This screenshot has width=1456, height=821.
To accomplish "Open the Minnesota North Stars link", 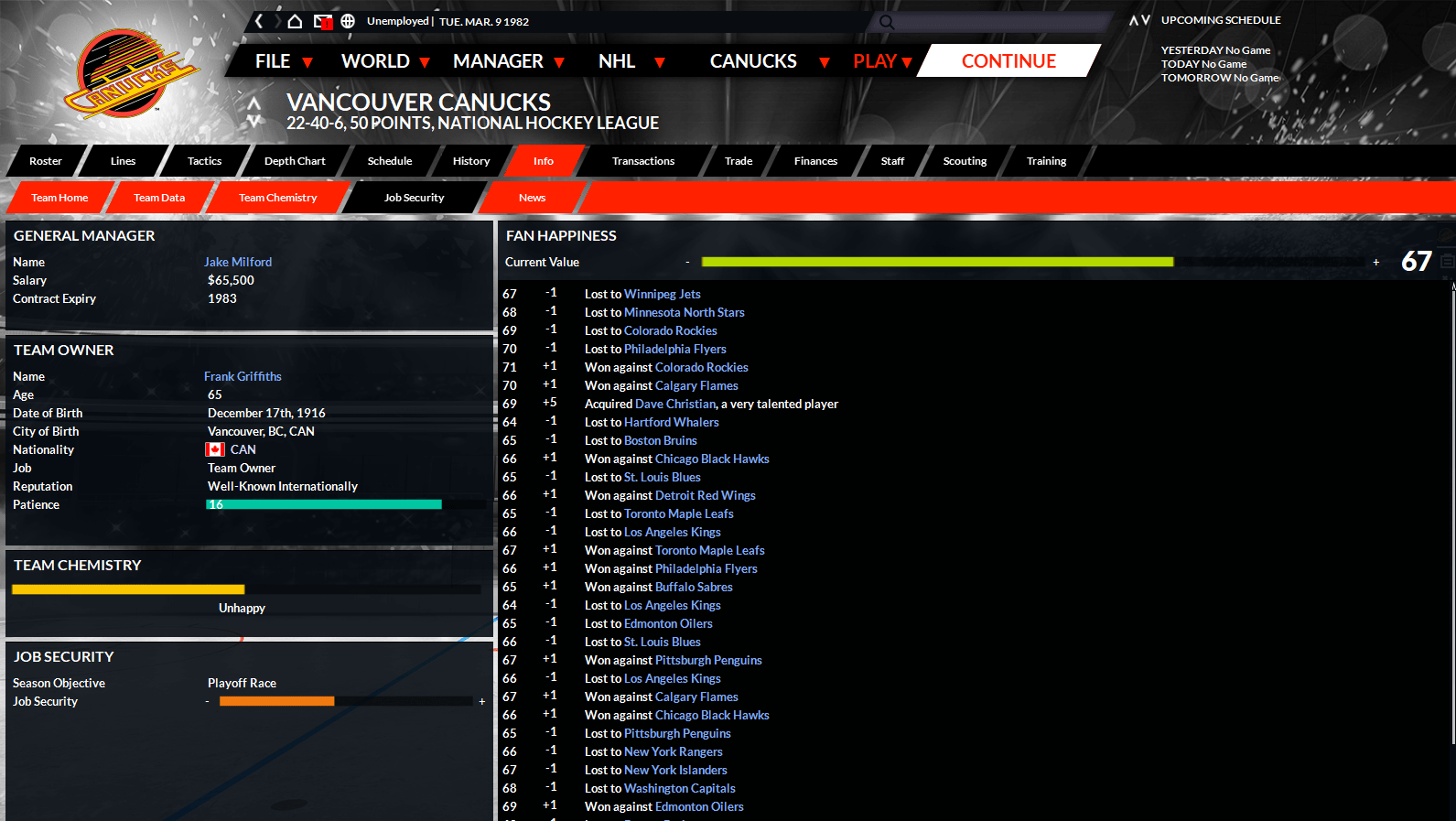I will point(685,312).
